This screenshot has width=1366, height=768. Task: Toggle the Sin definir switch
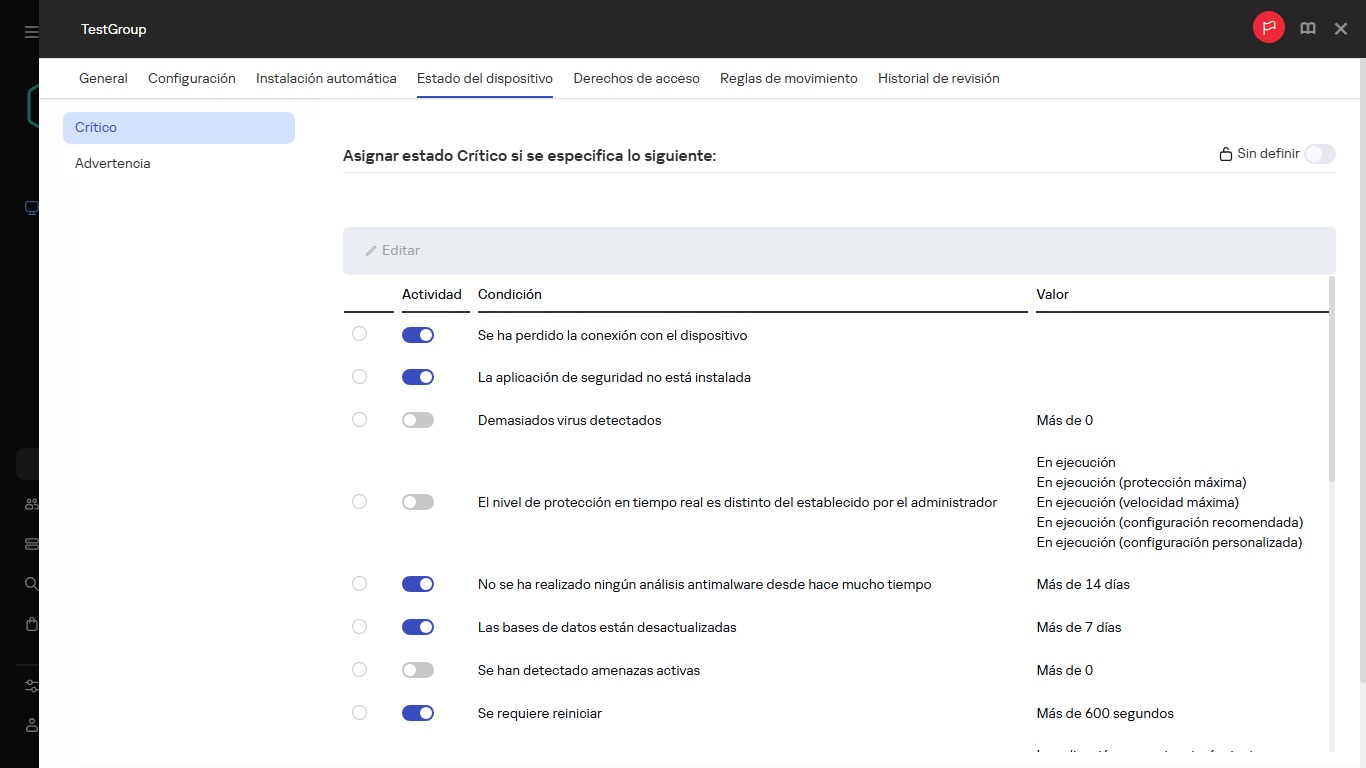tap(1319, 154)
